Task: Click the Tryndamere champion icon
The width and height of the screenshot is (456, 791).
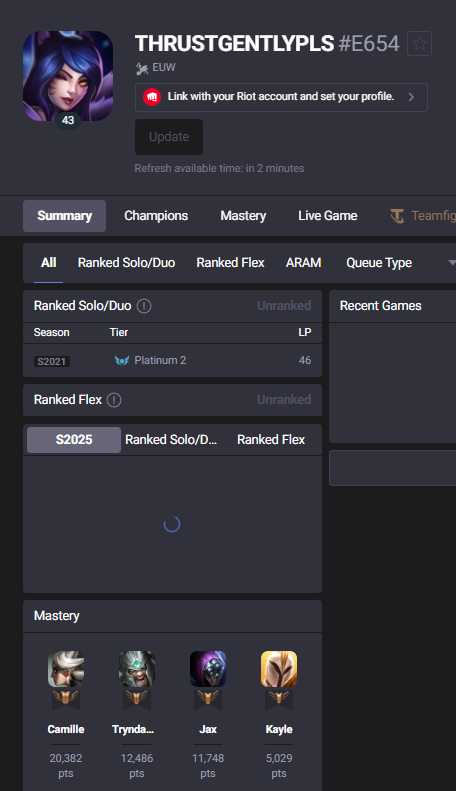Action: [x=137, y=669]
